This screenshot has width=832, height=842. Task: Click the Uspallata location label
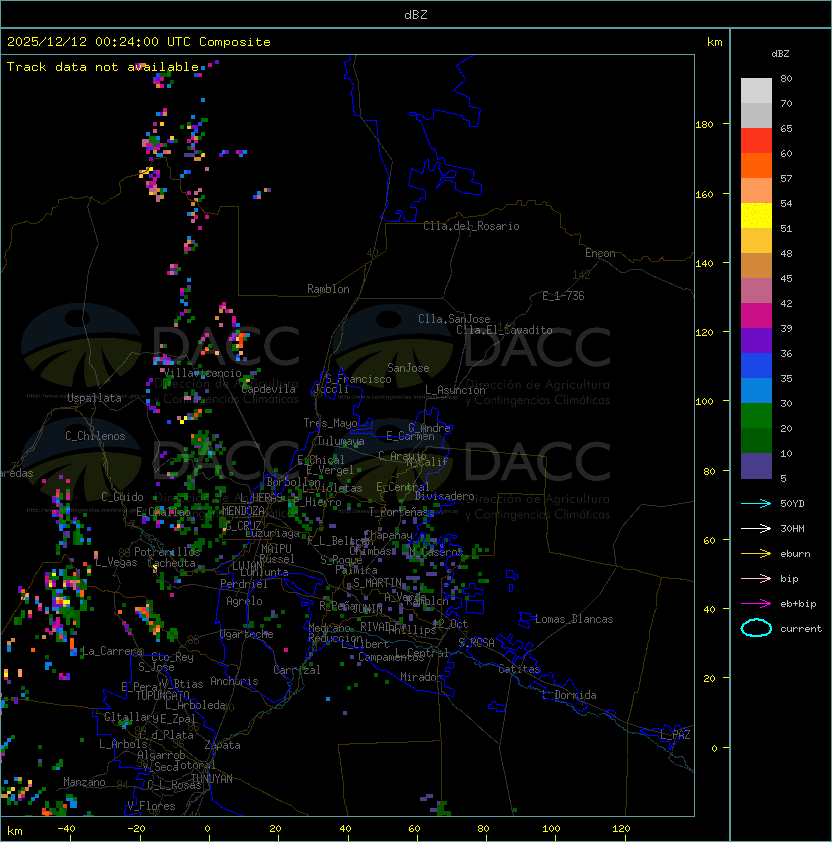pyautogui.click(x=94, y=398)
